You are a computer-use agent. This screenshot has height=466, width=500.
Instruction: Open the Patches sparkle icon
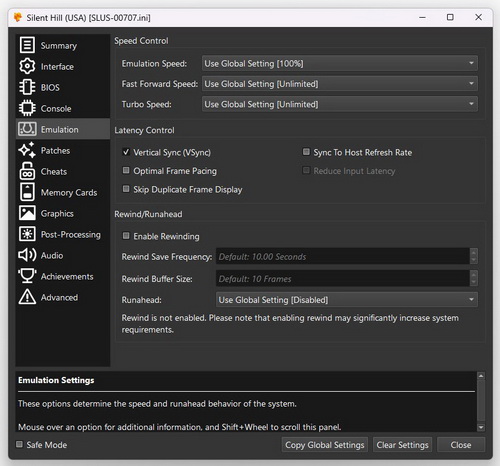point(27,150)
